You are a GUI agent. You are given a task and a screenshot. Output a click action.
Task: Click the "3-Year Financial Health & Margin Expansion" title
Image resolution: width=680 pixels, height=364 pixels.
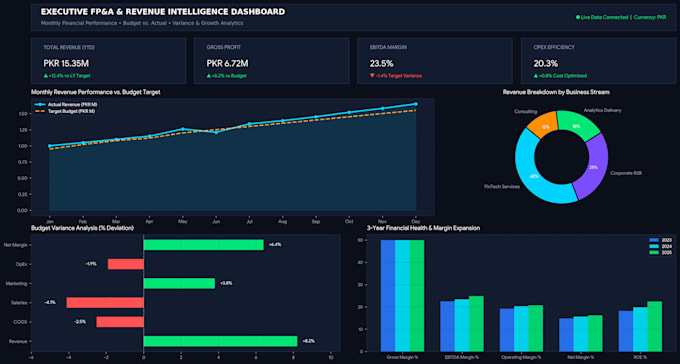423,228
